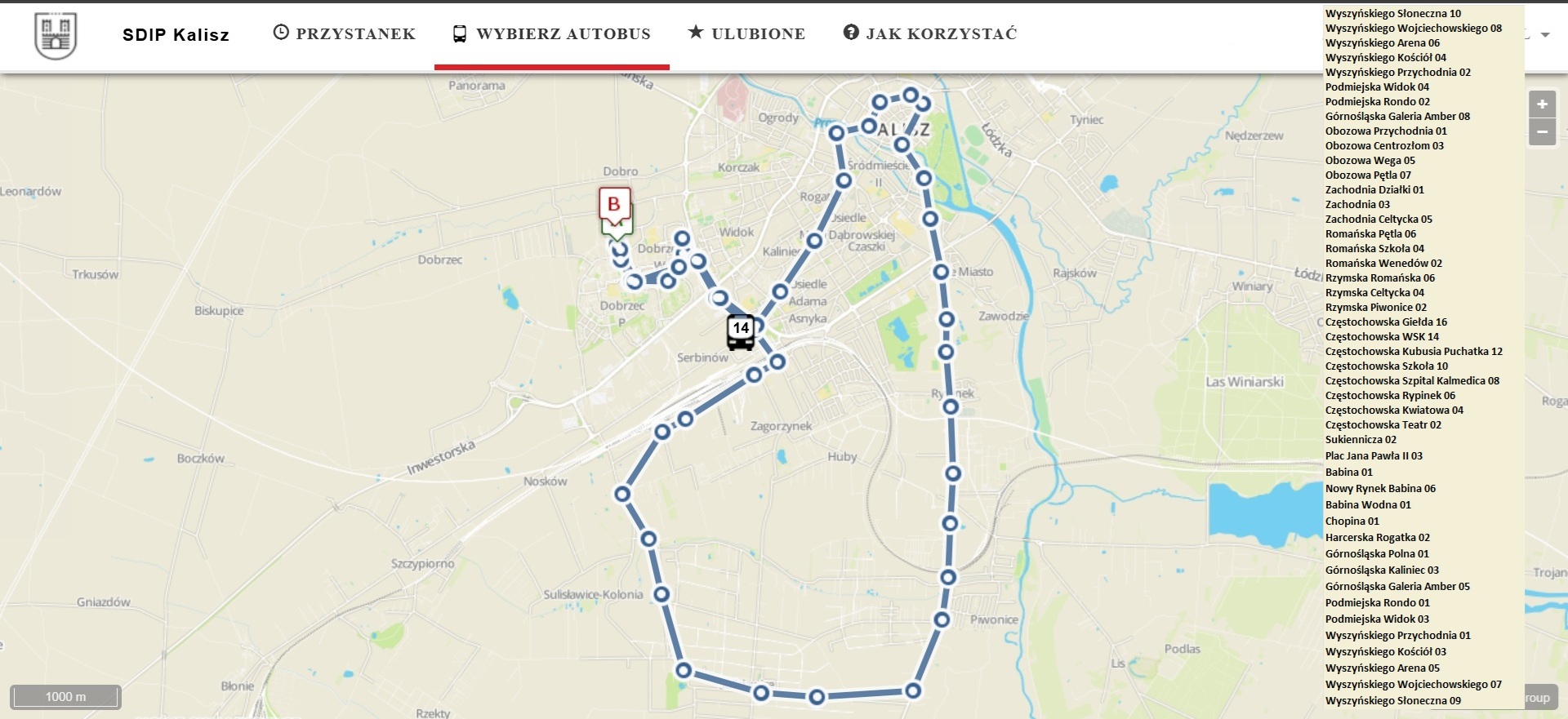Click the question mark icon beside JAK KORZYSTAĆ
The width and height of the screenshot is (1568, 719).
coord(851,33)
